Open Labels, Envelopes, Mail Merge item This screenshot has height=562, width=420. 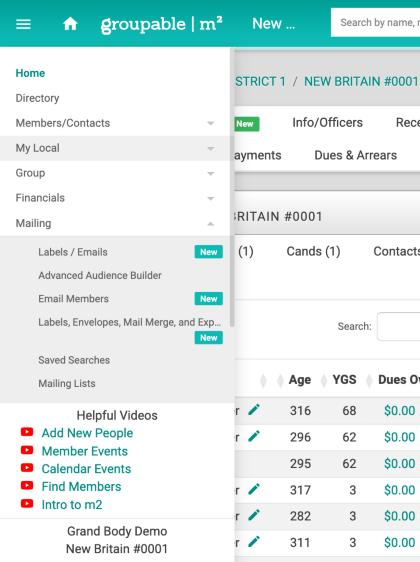click(129, 322)
